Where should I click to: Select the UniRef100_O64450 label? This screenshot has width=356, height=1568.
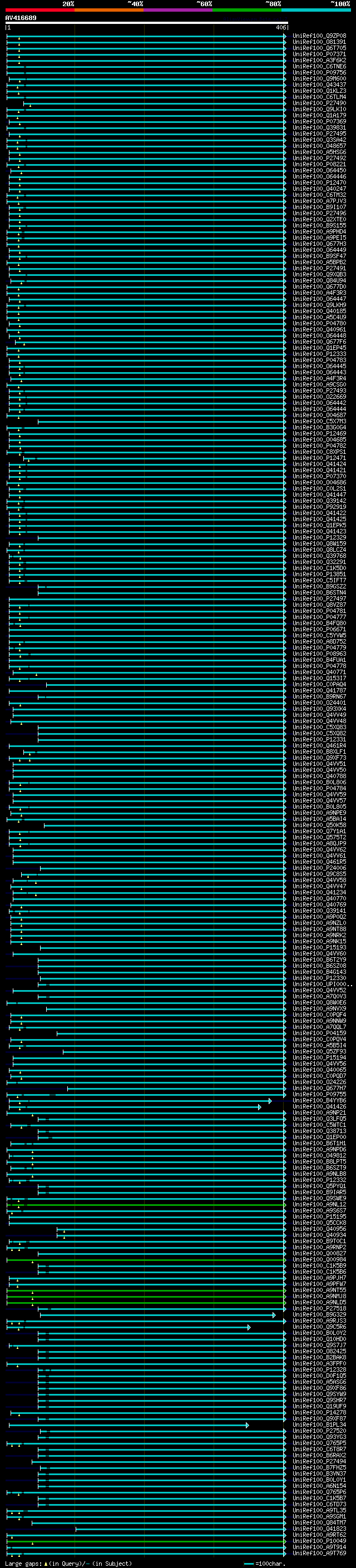[319, 170]
